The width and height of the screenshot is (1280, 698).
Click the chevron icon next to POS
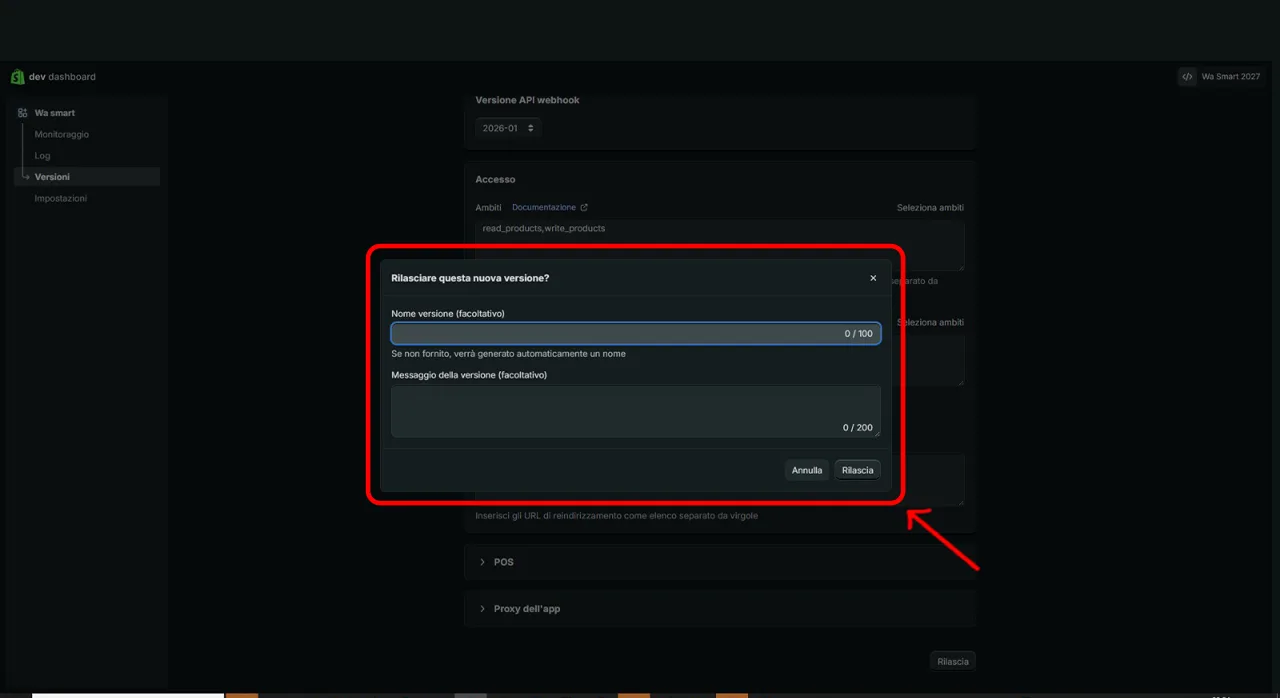click(483, 562)
